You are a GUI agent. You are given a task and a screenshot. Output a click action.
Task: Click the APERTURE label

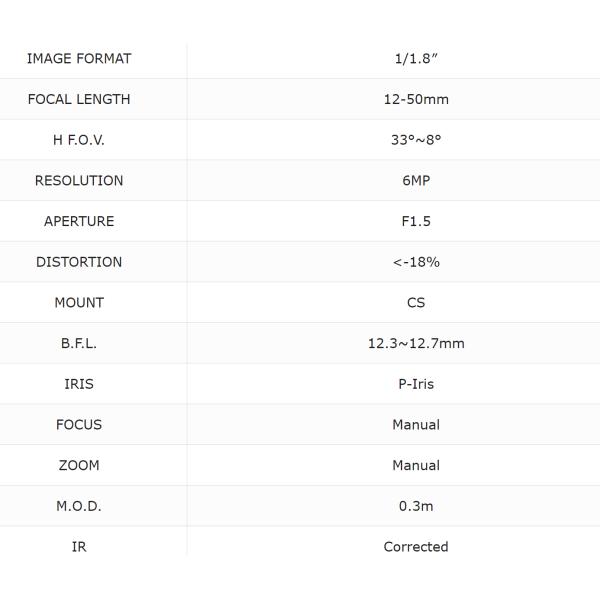(79, 221)
